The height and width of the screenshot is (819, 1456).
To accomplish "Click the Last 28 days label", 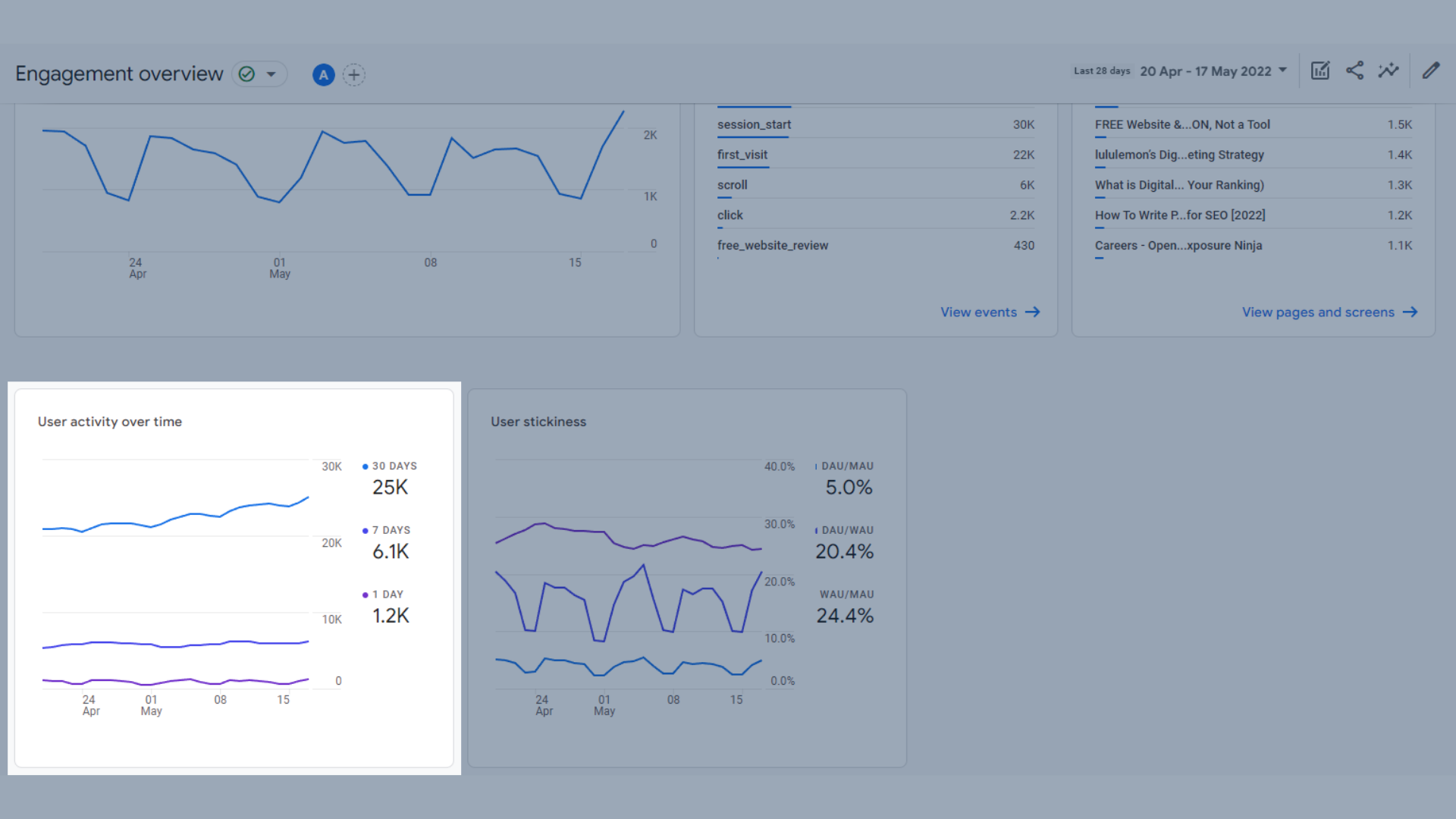I will click(x=1101, y=71).
